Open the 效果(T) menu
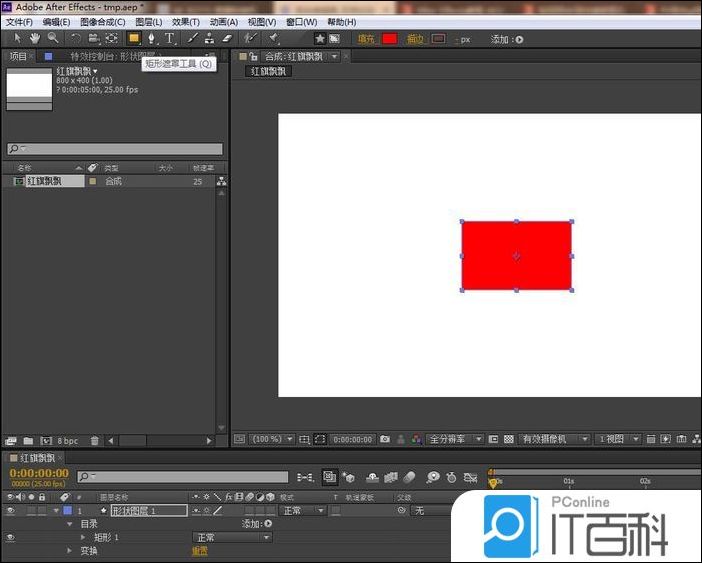 [x=185, y=22]
